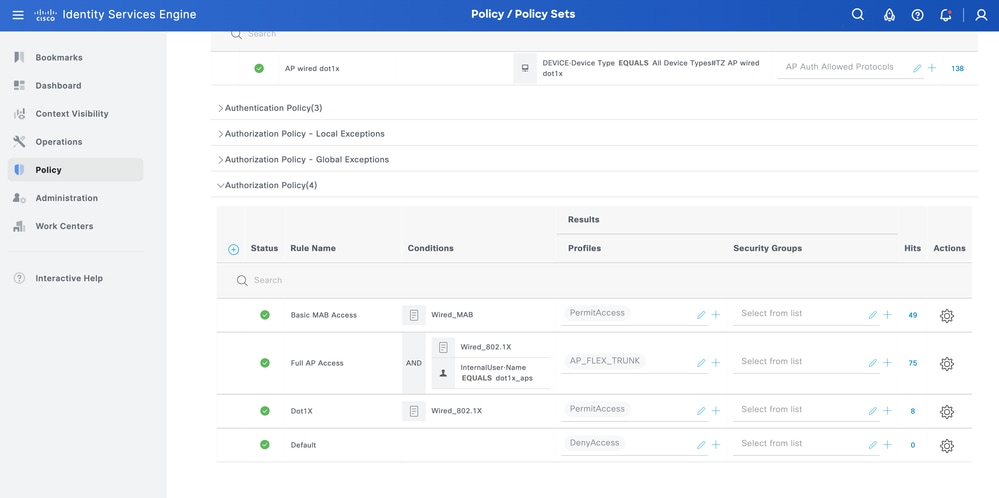Open hits count 49 for Basic MAB Access
Image resolution: width=999 pixels, height=498 pixels.
click(x=912, y=315)
